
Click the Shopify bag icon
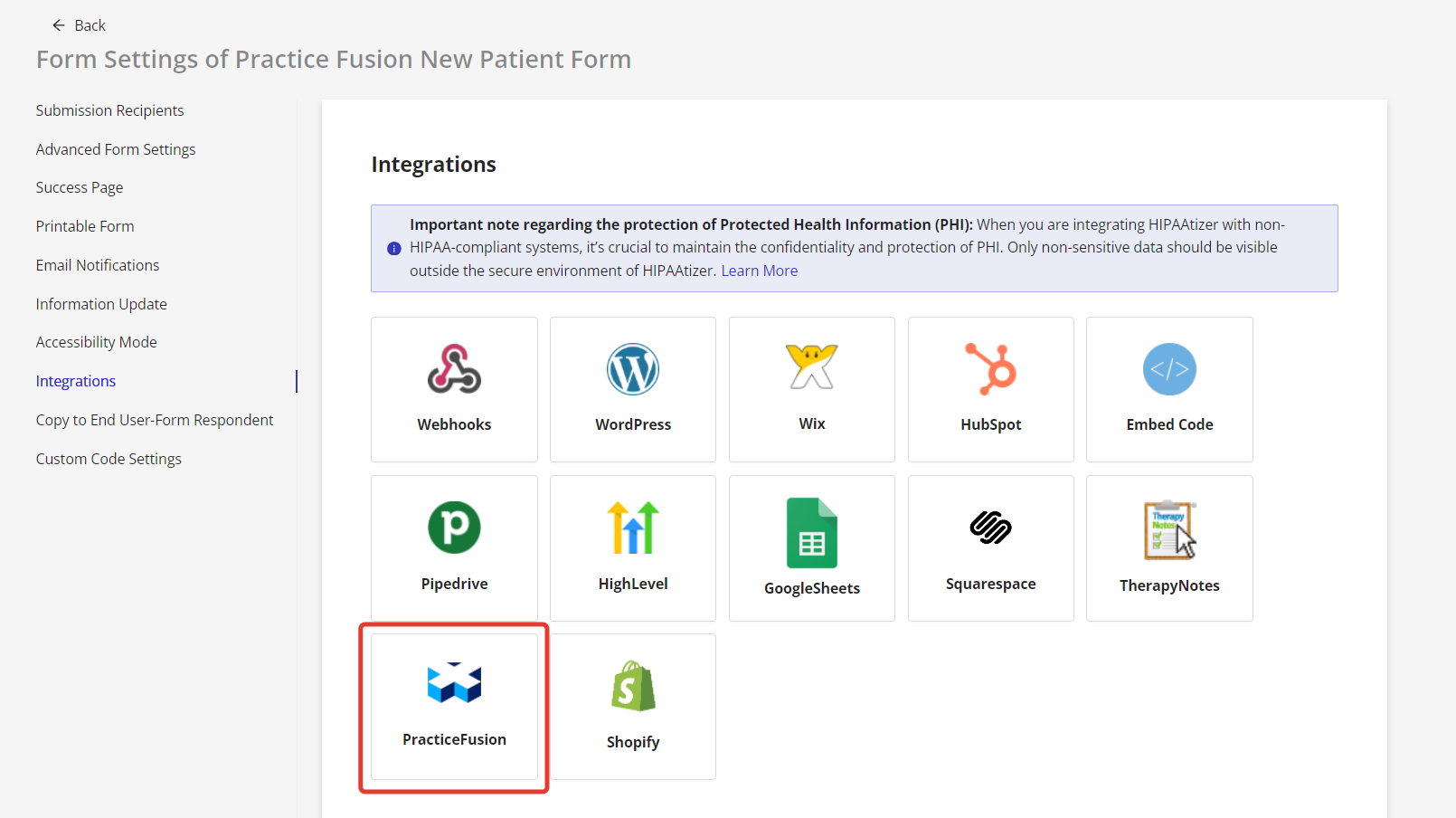[633, 686]
